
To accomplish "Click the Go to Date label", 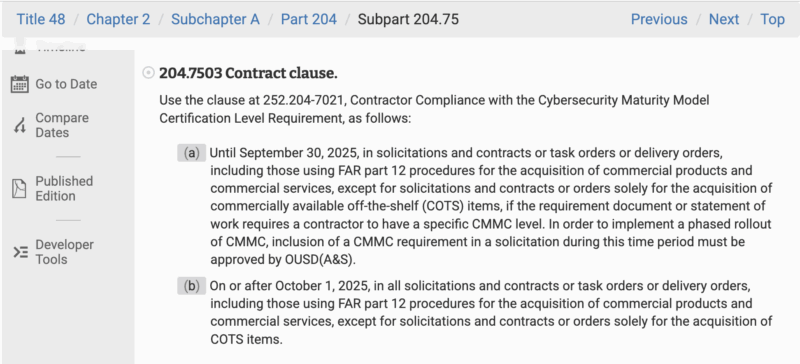I will point(66,84).
